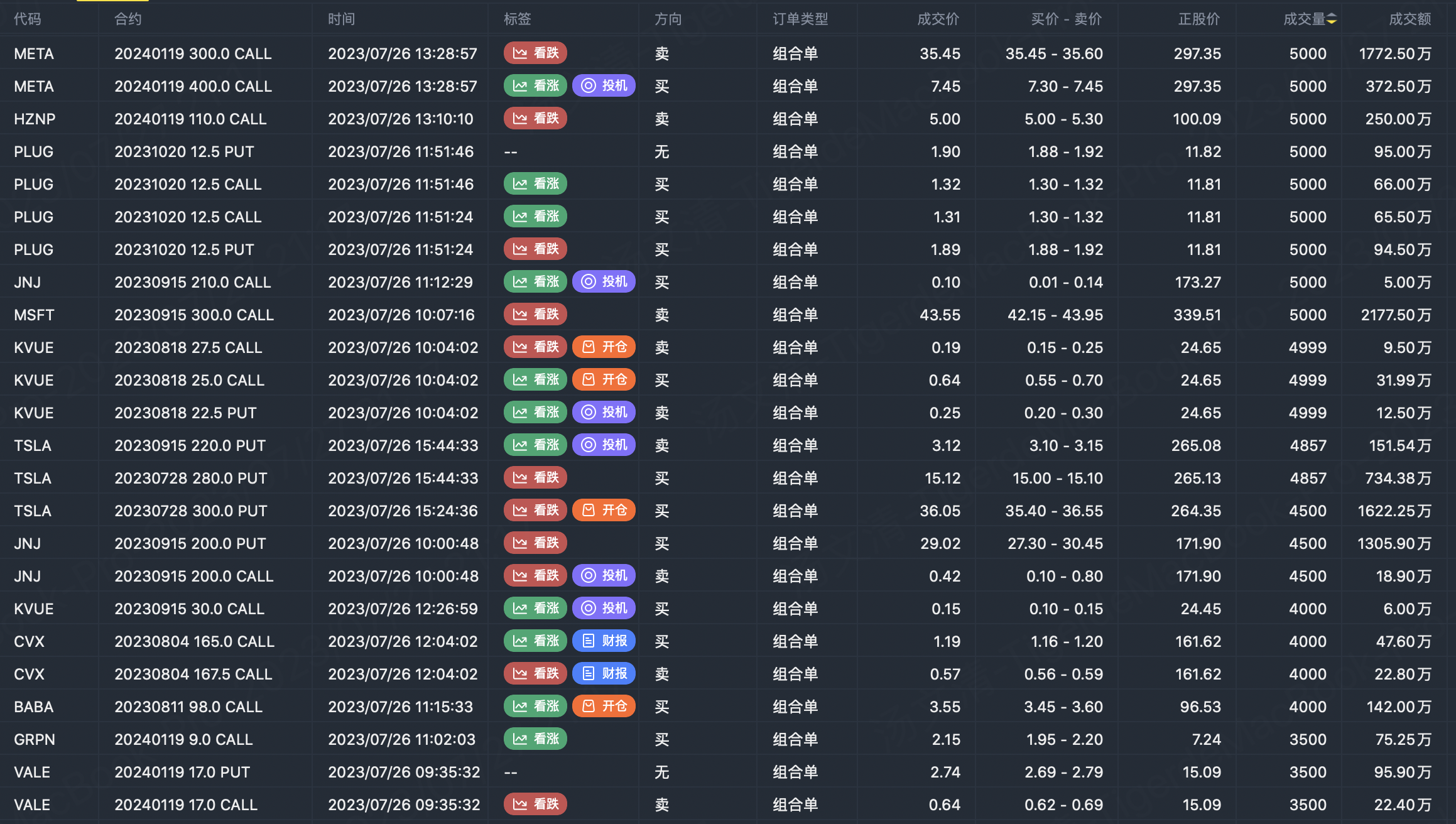
Task: Click the 买价 - 卖价 column header
Action: click(1067, 19)
